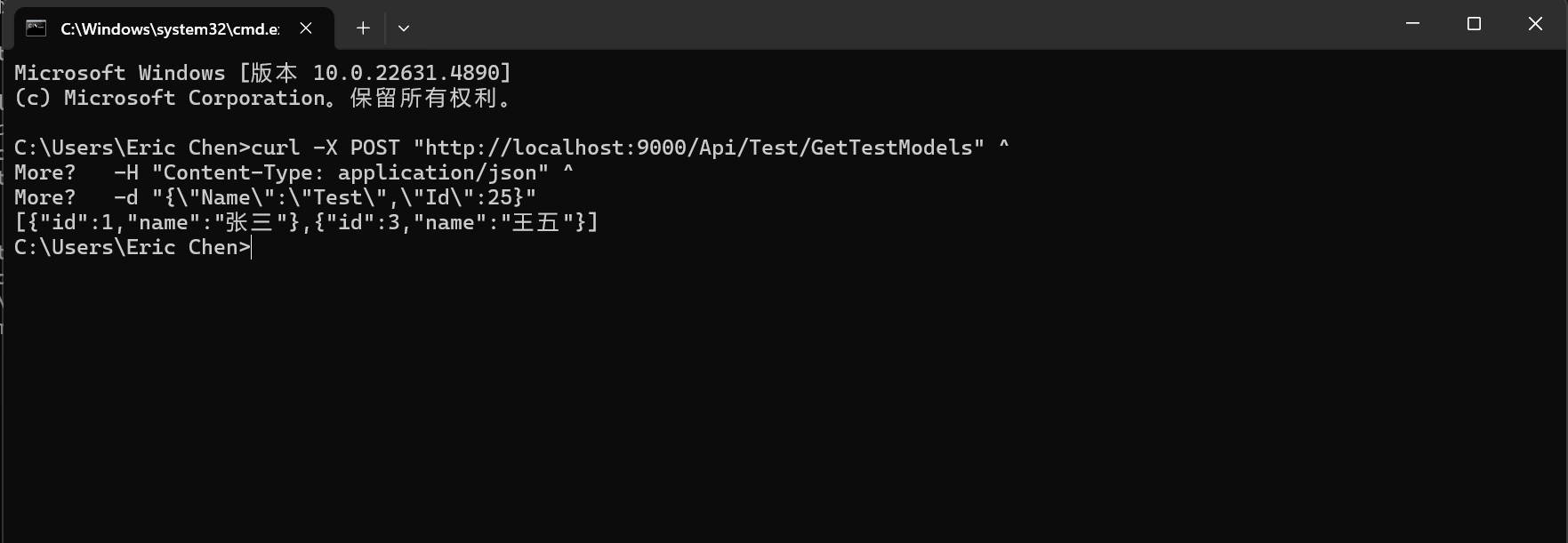Click the Windows version number 10.0.22631.4890

tap(411, 73)
